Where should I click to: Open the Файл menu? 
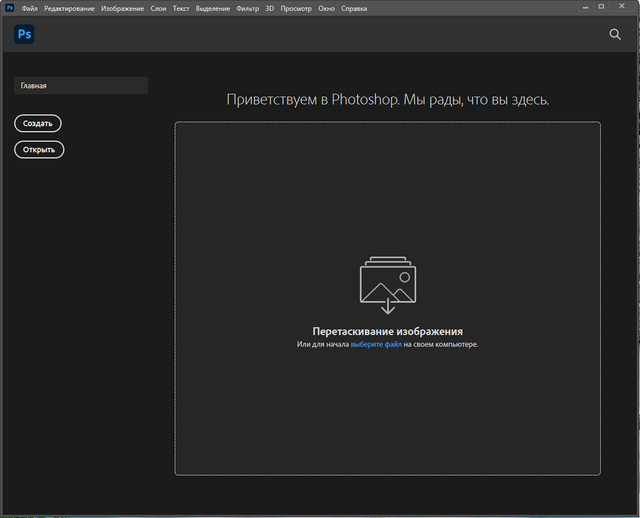(x=30, y=8)
